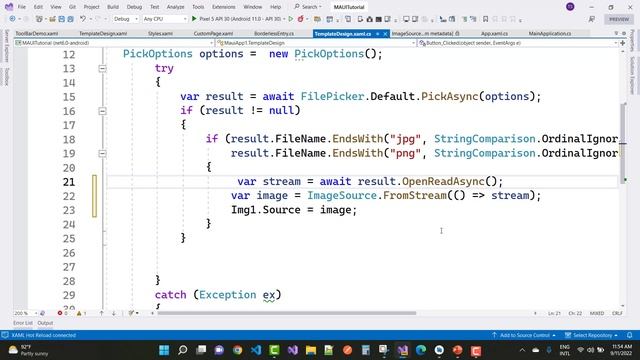640x360 pixels.
Task: Open the Debug menu
Action: pos(134,7)
